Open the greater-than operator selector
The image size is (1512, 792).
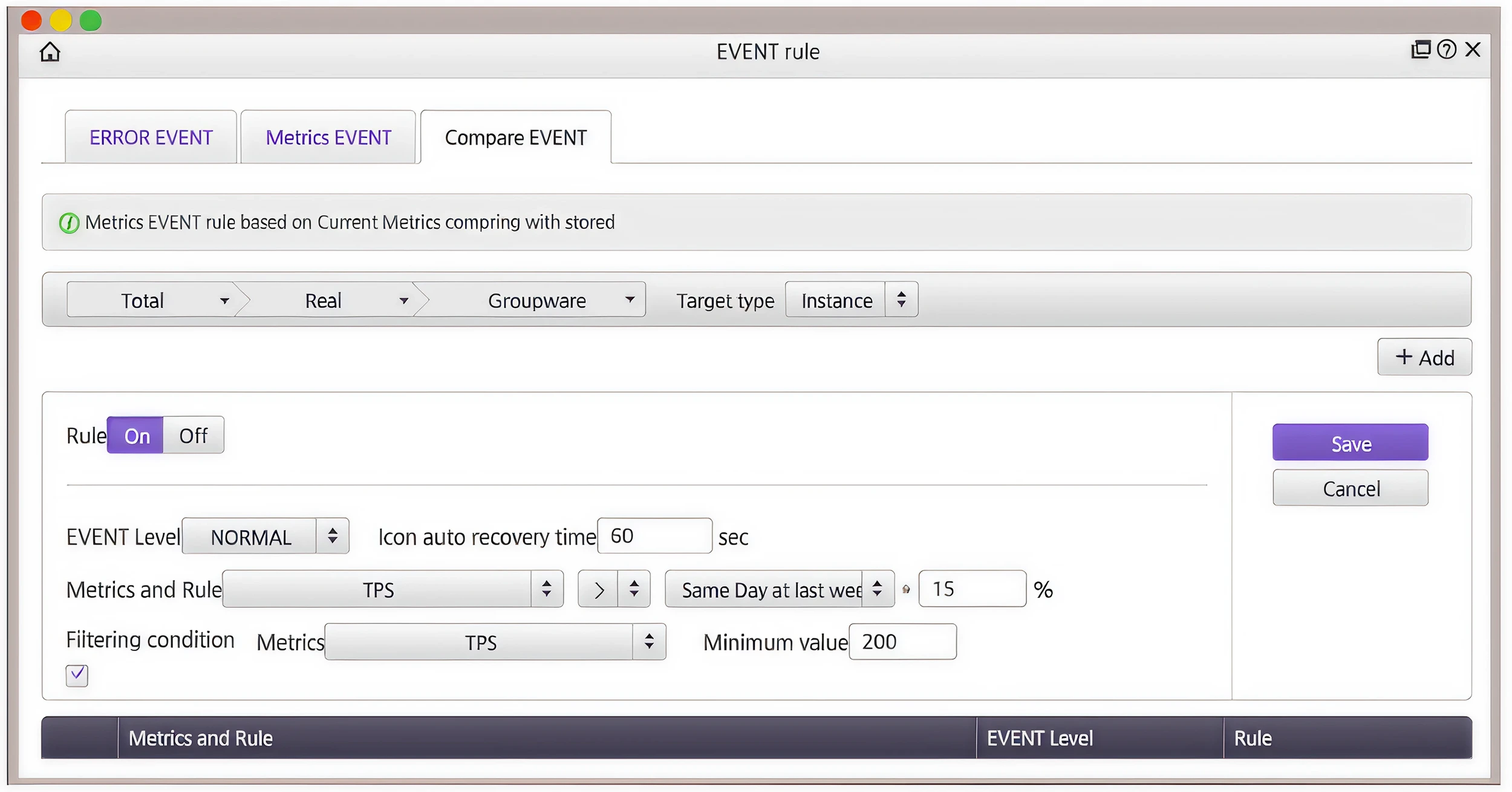click(x=614, y=589)
